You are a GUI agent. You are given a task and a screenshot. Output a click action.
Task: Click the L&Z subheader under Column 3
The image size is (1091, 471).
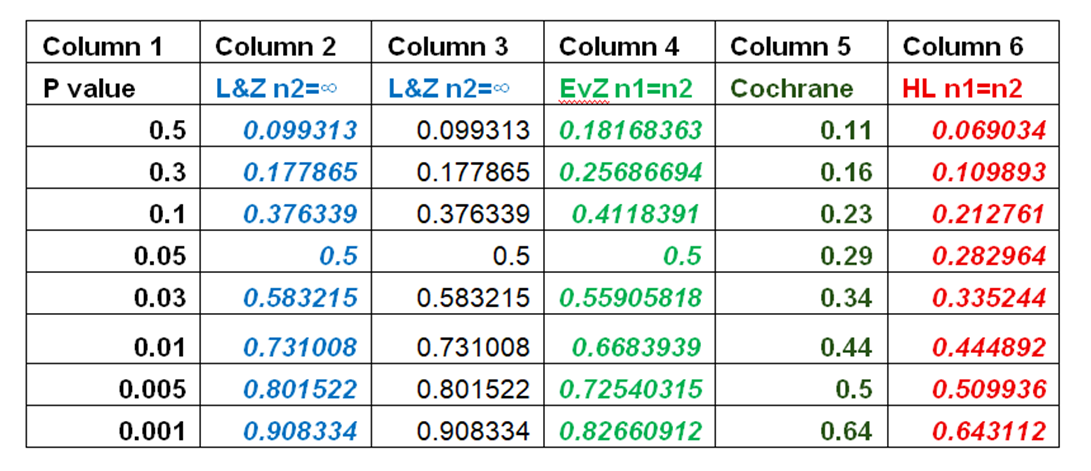(x=450, y=89)
